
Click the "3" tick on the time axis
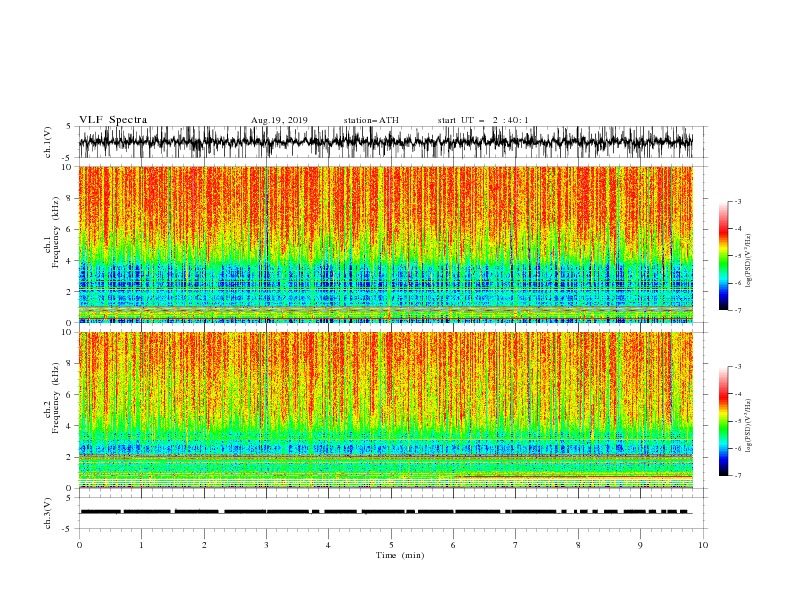[266, 545]
